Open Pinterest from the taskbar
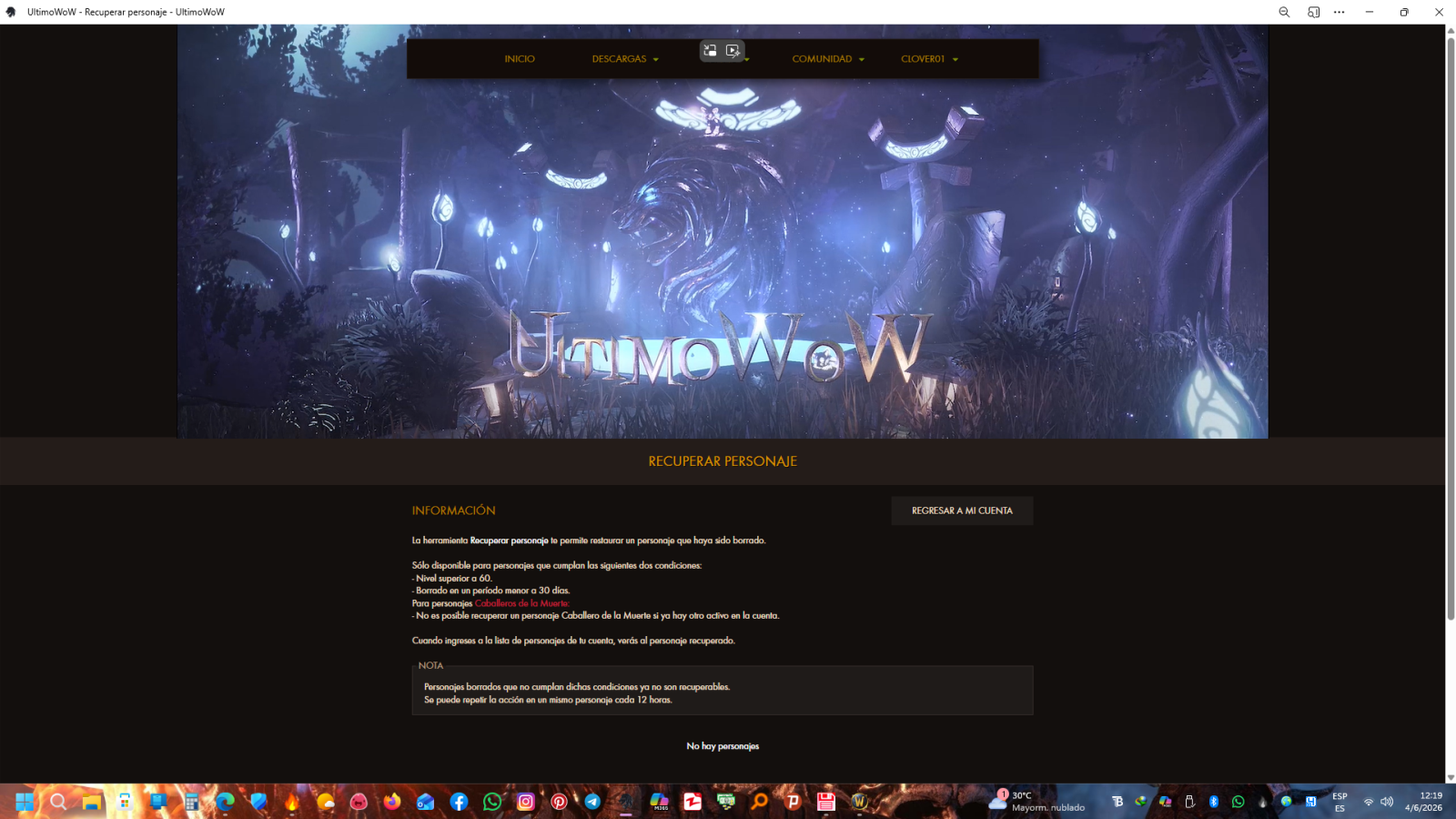Image resolution: width=1456 pixels, height=819 pixels. (x=559, y=802)
